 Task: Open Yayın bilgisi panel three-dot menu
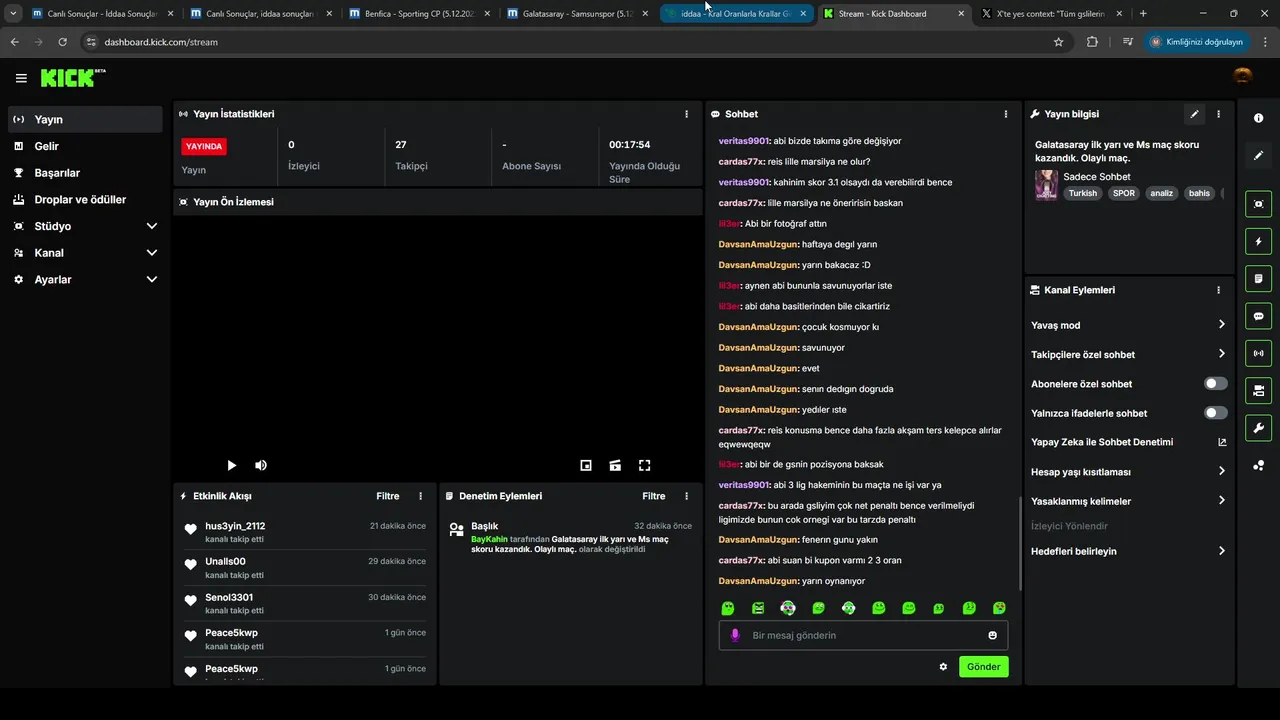coord(1218,114)
